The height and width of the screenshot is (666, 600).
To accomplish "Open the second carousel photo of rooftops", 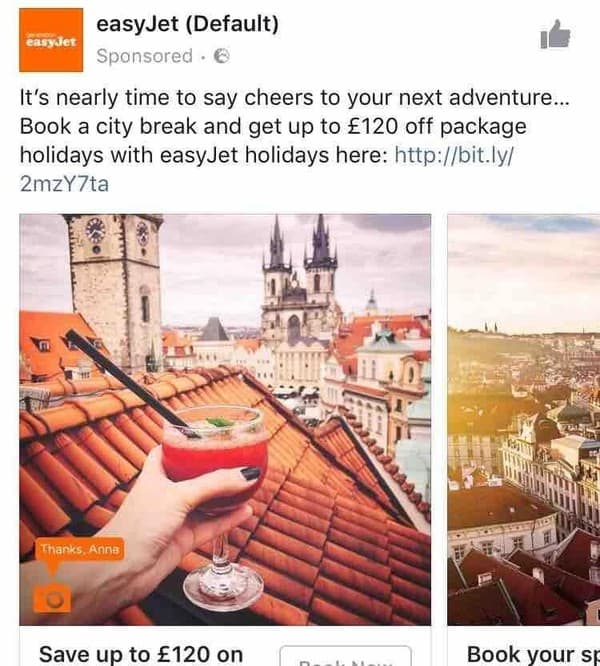I will [x=524, y=420].
